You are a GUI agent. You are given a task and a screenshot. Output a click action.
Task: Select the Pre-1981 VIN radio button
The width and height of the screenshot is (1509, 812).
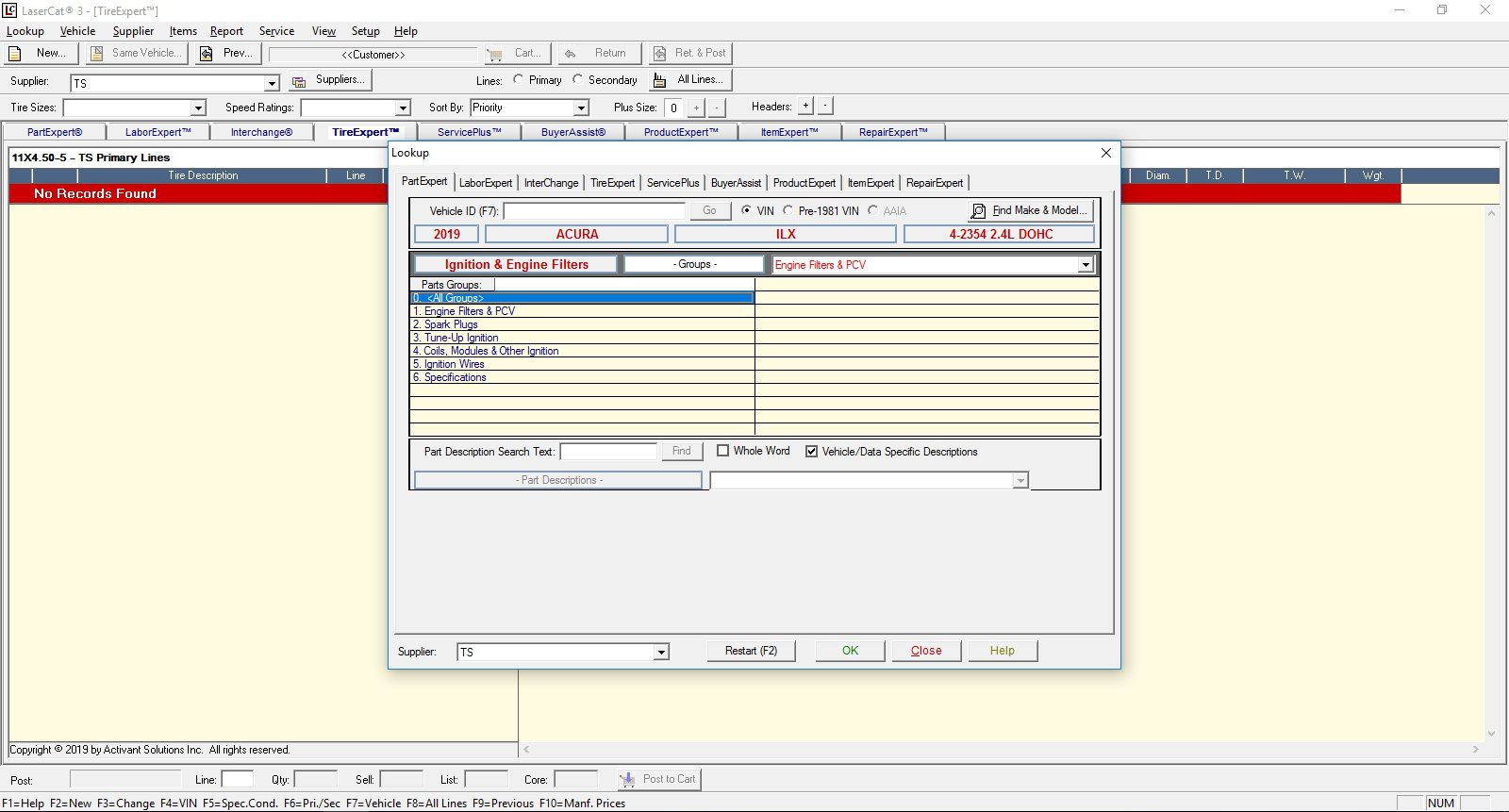(x=788, y=210)
